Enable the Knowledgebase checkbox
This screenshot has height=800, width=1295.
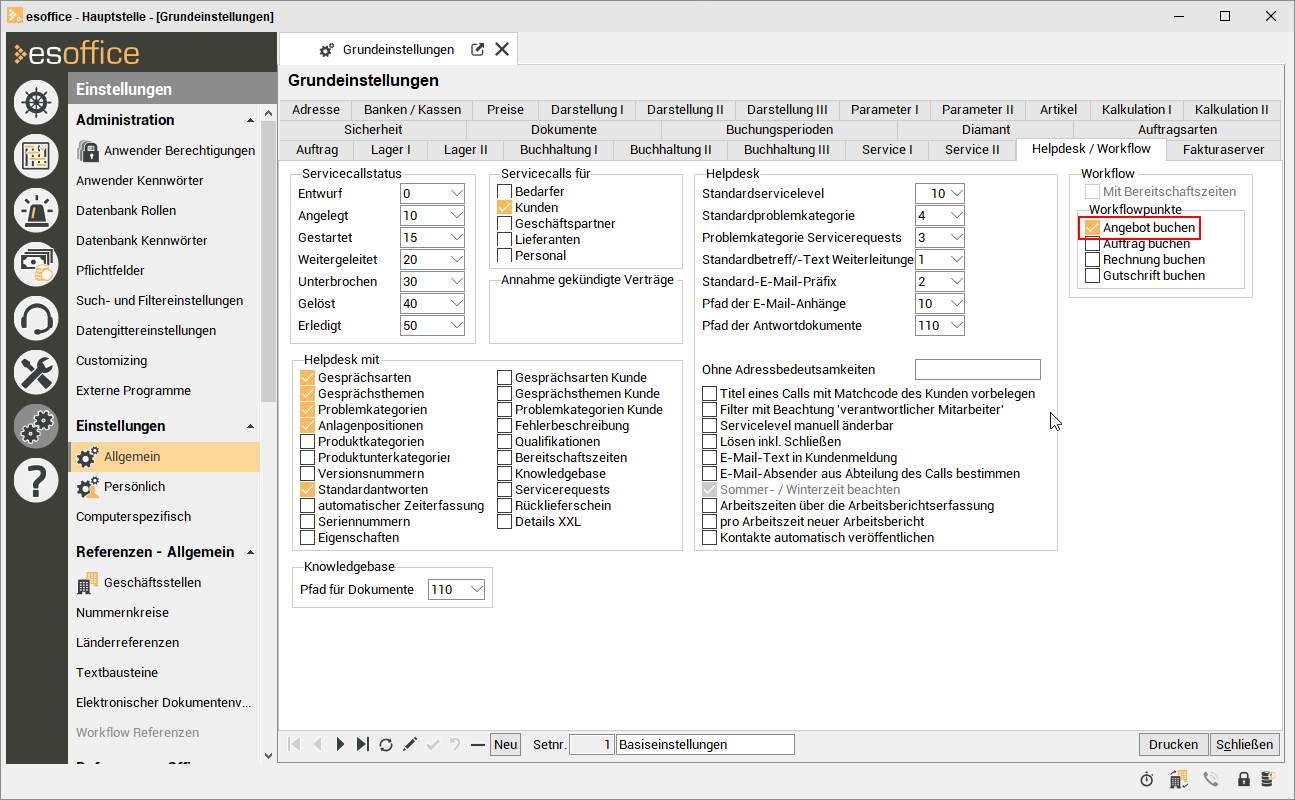[505, 474]
